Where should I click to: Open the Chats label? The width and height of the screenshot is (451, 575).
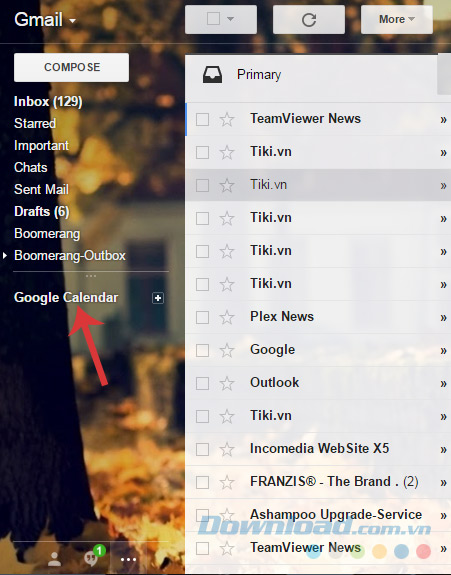point(31,168)
